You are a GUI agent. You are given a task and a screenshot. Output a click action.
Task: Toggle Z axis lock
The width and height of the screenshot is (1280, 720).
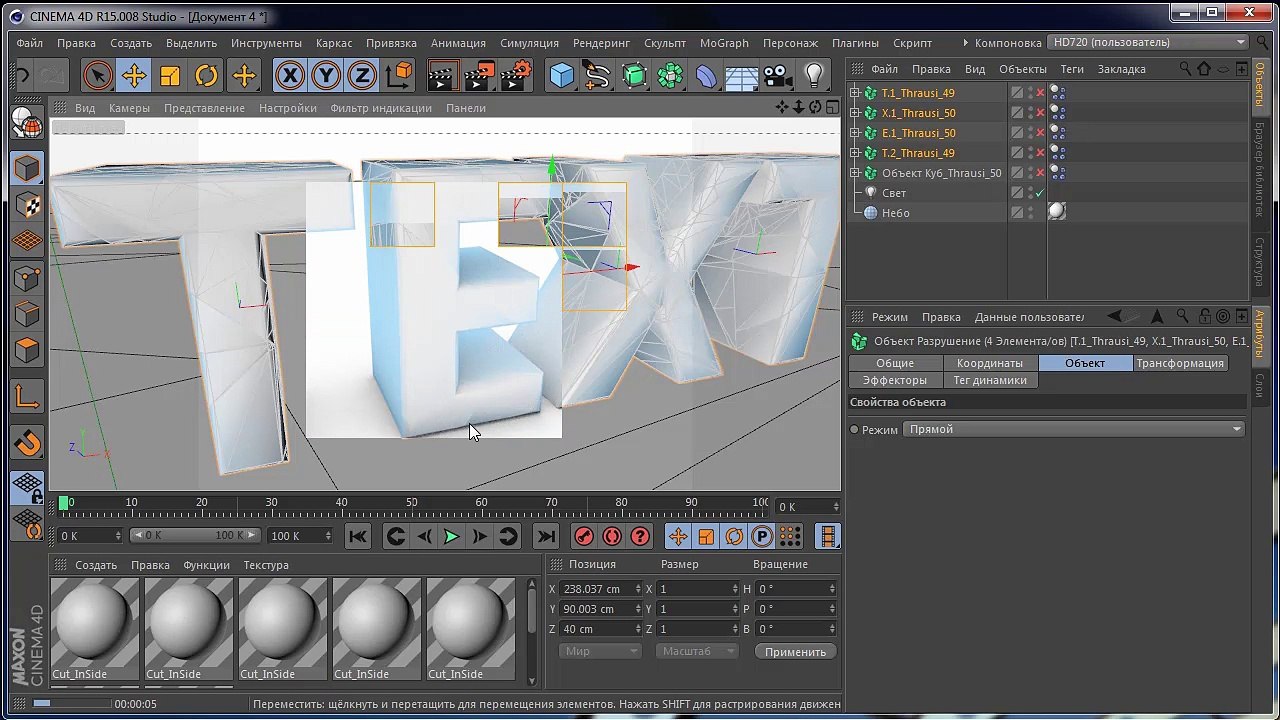[x=361, y=76]
